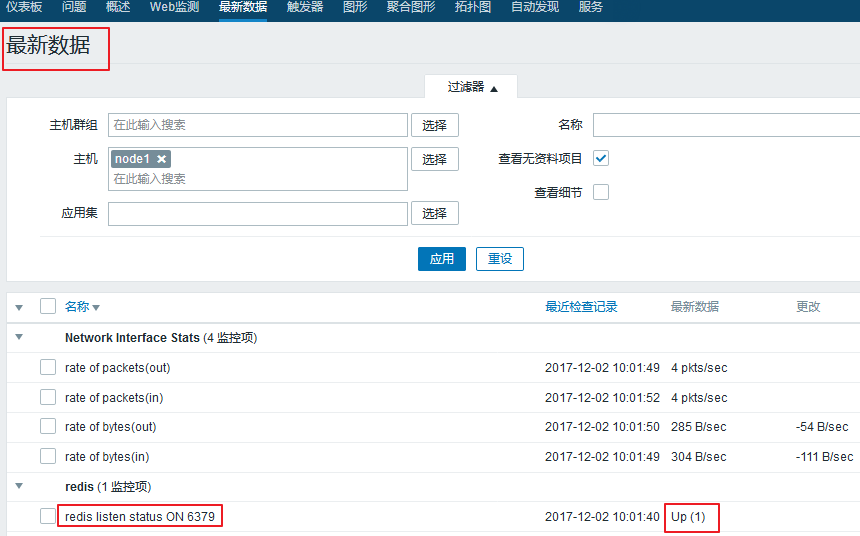
Task: Check the rate of packets(in) row
Action: (x=48, y=397)
